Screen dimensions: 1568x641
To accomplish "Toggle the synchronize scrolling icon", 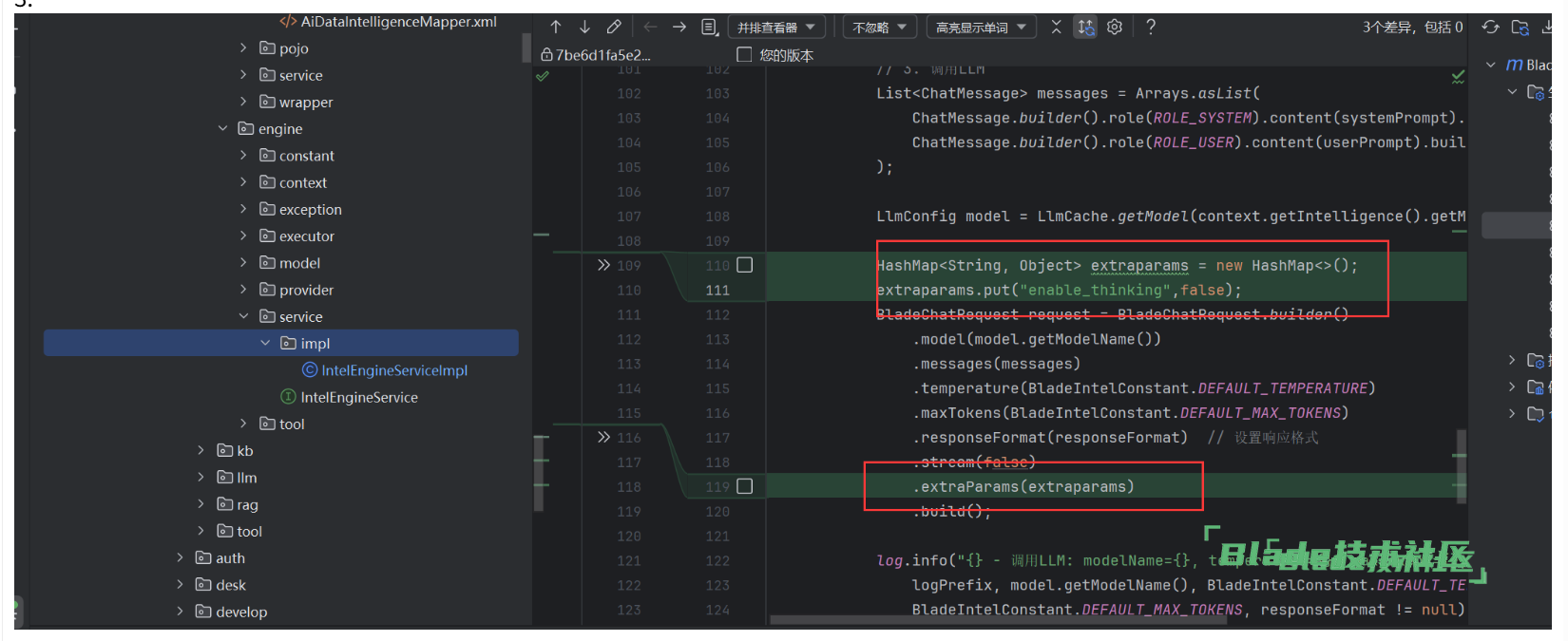I will pos(1085,28).
